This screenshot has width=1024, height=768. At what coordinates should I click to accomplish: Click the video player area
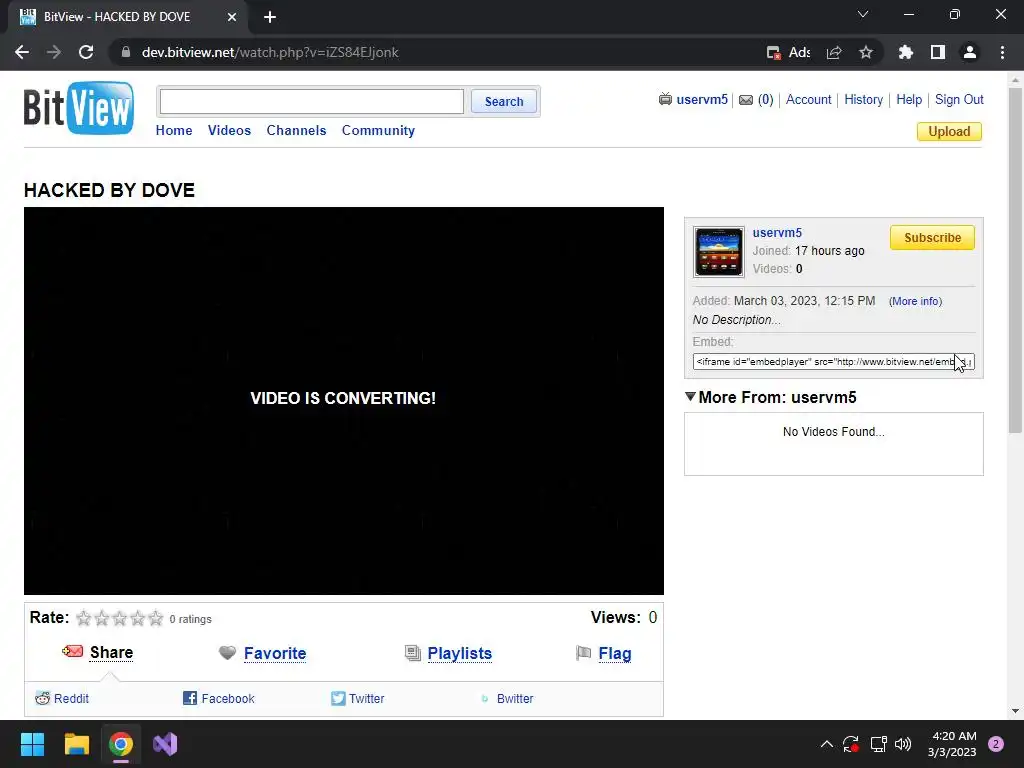click(x=344, y=401)
